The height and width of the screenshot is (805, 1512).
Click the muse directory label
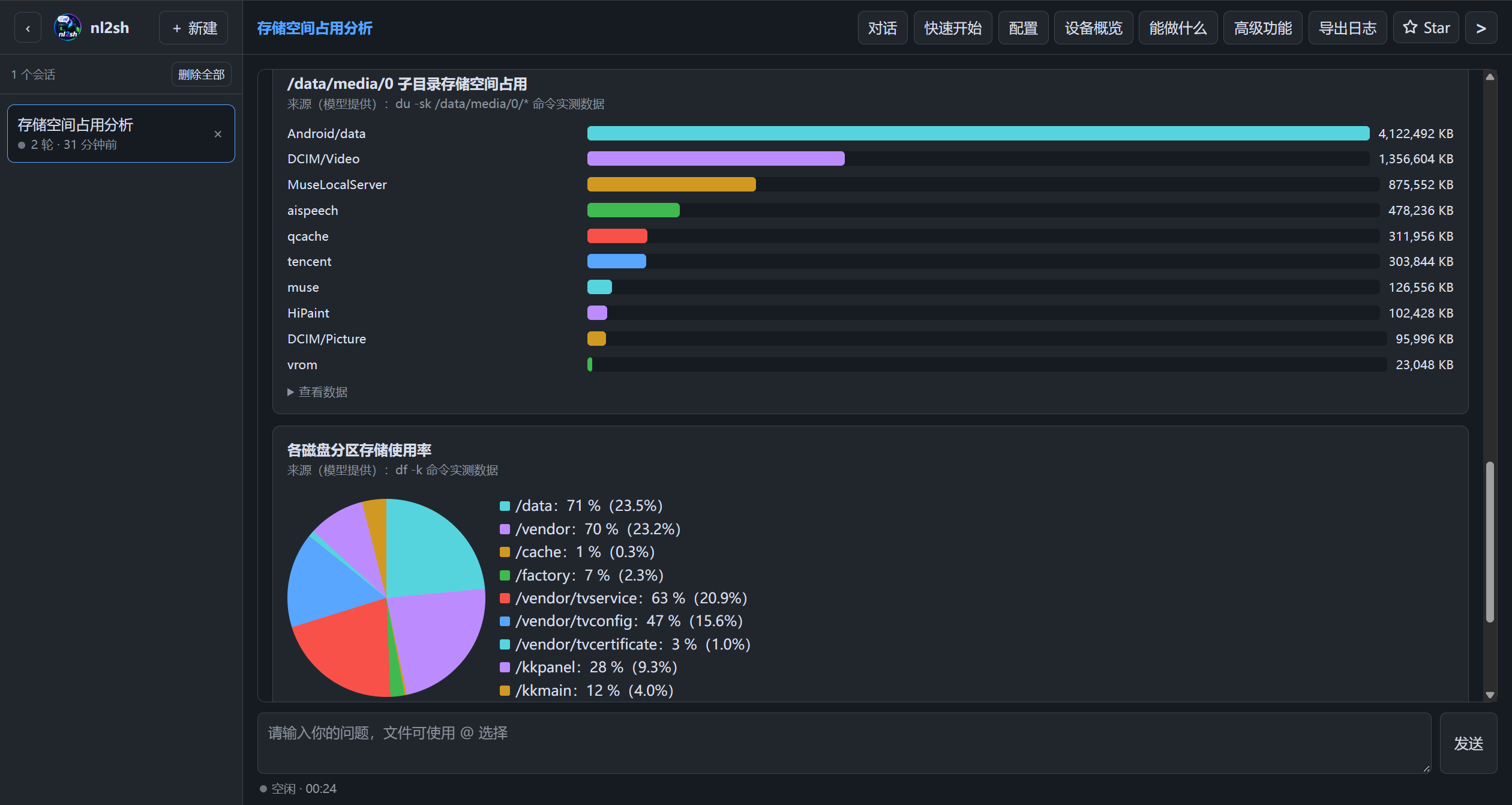[303, 288]
